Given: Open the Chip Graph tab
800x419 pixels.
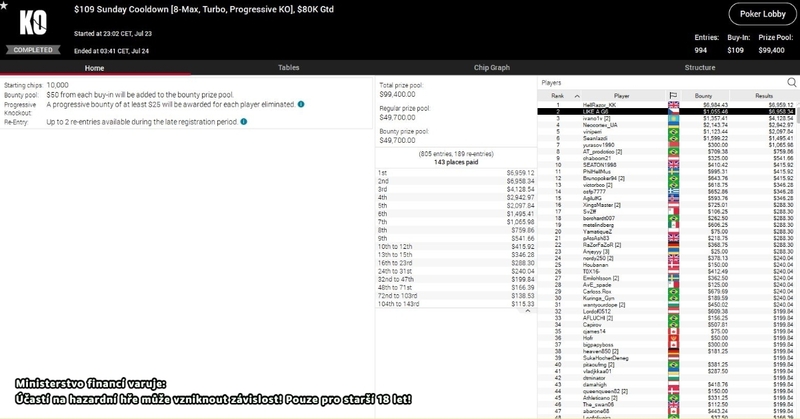Looking at the screenshot, I should (491, 67).
